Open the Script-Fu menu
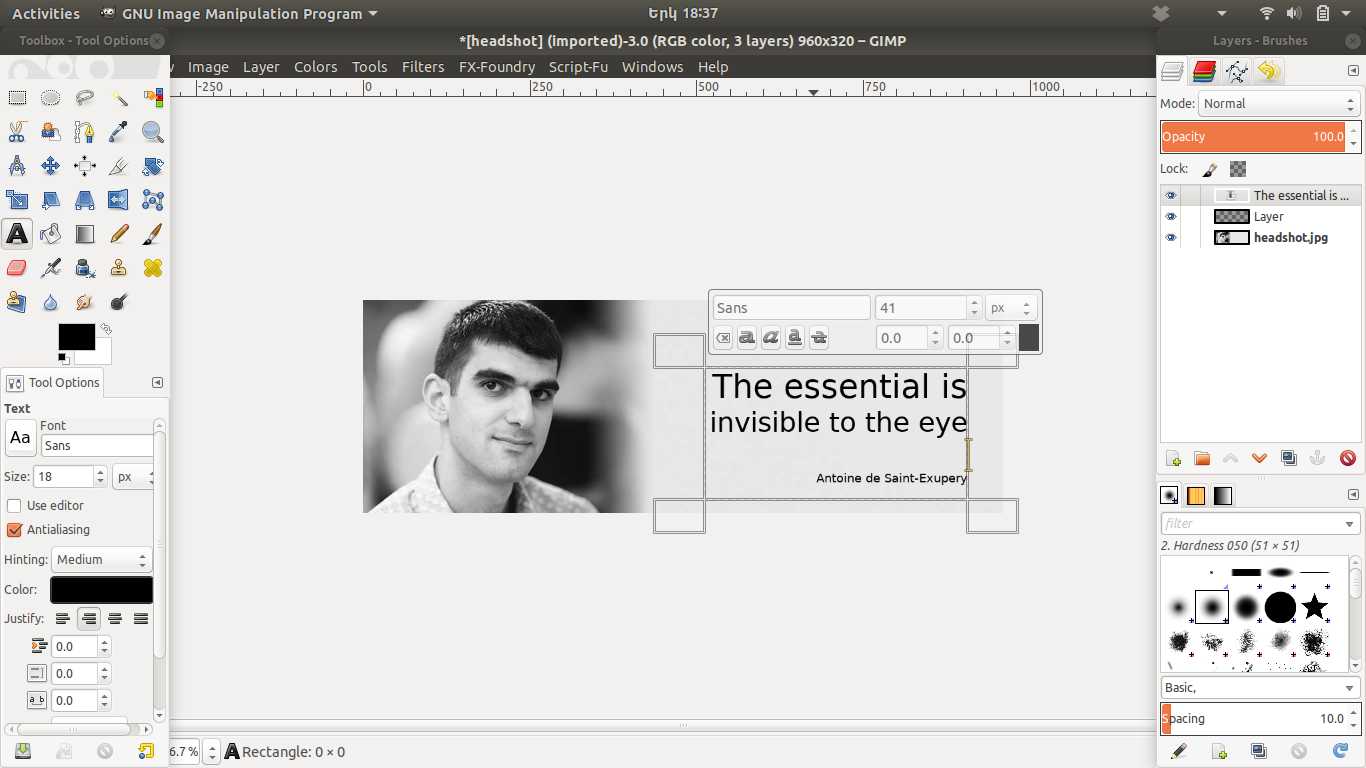1366x768 pixels. click(x=578, y=67)
